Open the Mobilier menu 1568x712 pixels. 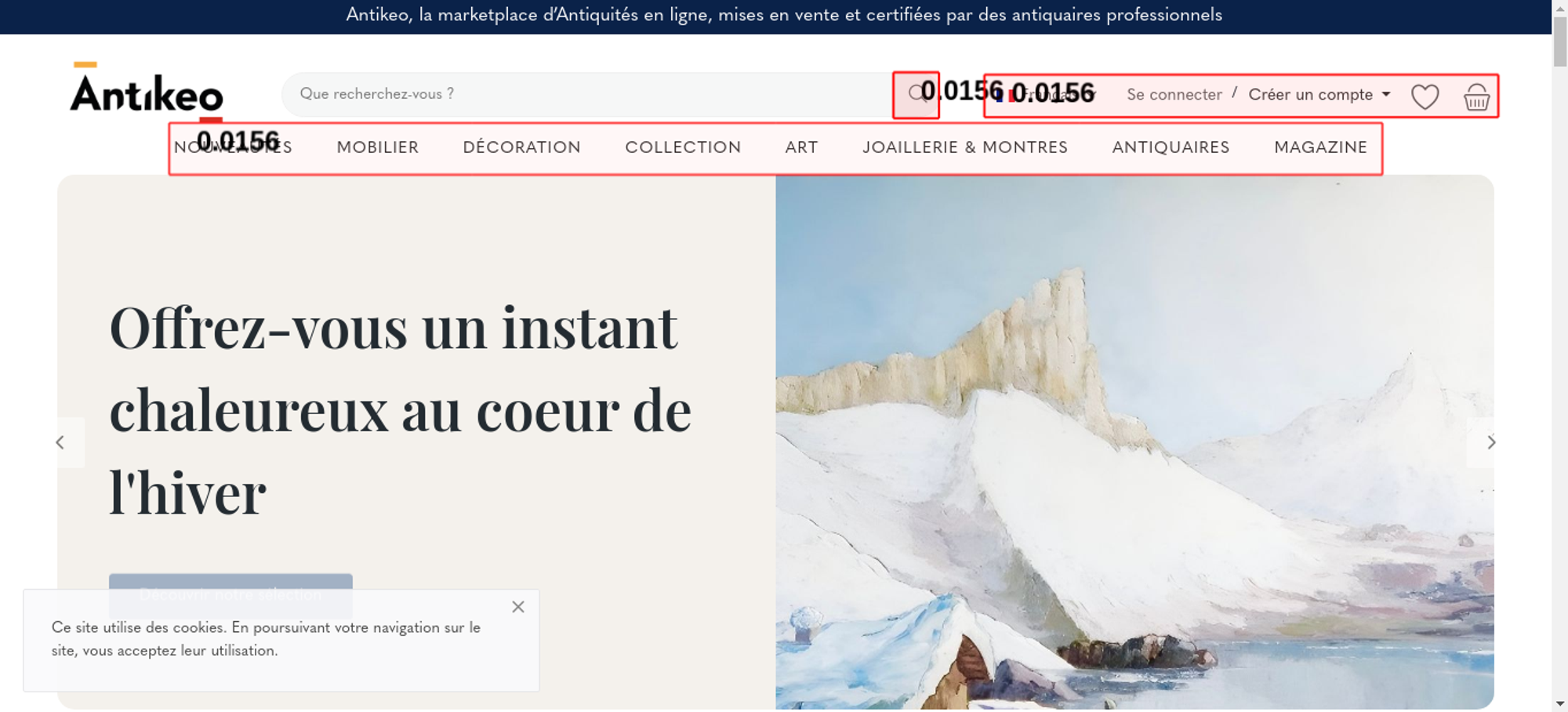tap(378, 147)
